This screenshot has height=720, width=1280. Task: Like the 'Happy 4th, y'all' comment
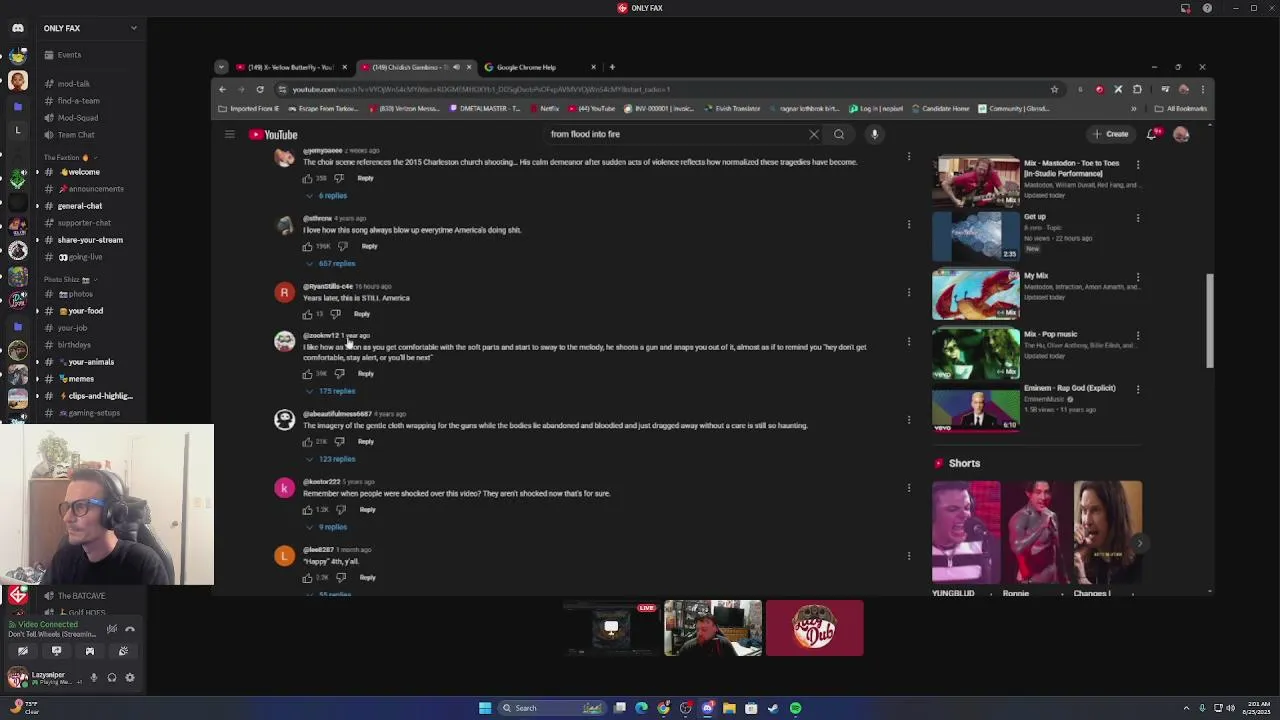[307, 578]
